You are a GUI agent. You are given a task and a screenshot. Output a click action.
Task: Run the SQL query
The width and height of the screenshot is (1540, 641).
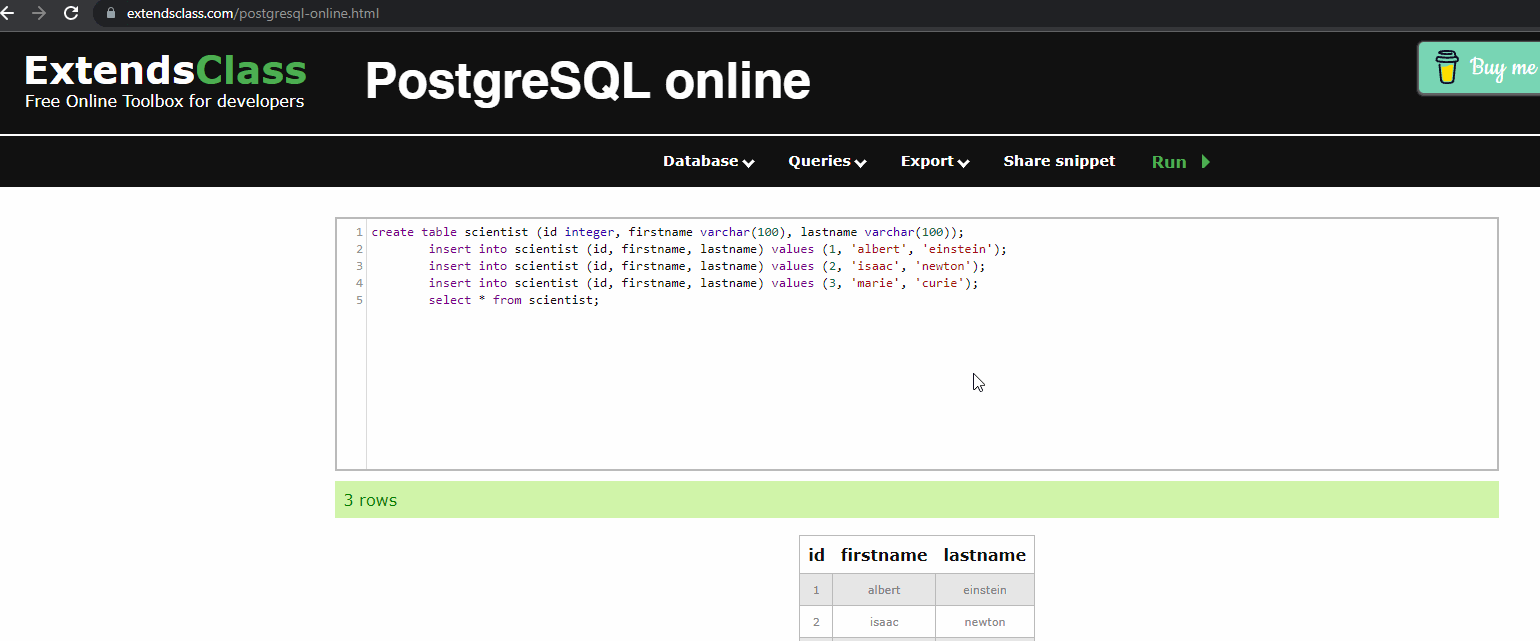(x=1181, y=162)
